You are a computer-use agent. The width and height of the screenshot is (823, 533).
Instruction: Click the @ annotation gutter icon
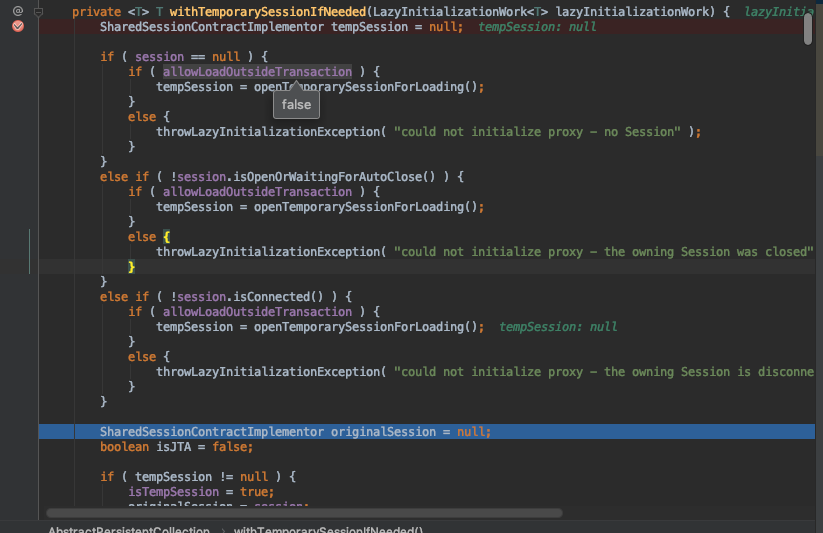coord(17,11)
